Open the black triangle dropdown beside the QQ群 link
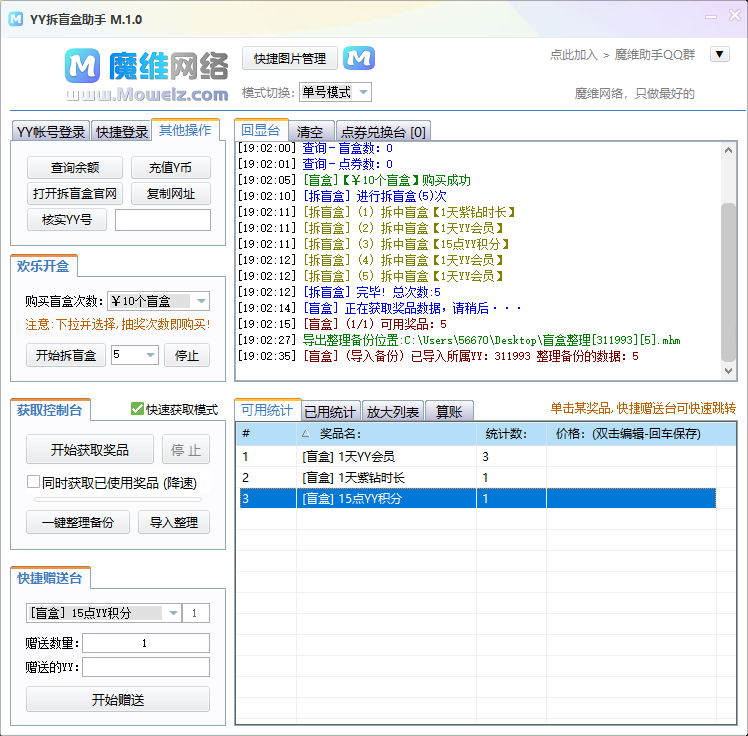This screenshot has width=748, height=736. pyautogui.click(x=719, y=54)
